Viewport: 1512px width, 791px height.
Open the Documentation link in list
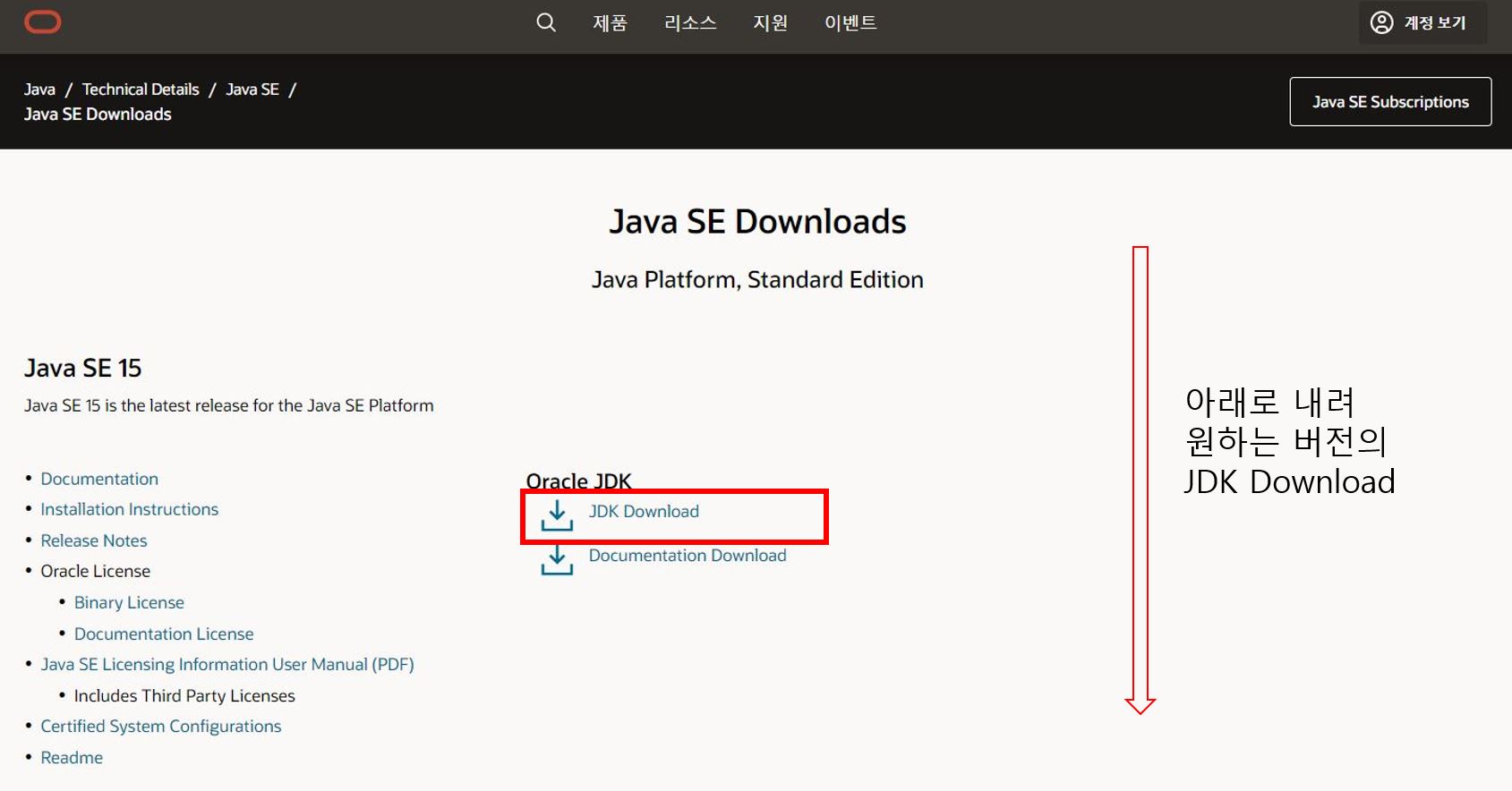coord(99,479)
